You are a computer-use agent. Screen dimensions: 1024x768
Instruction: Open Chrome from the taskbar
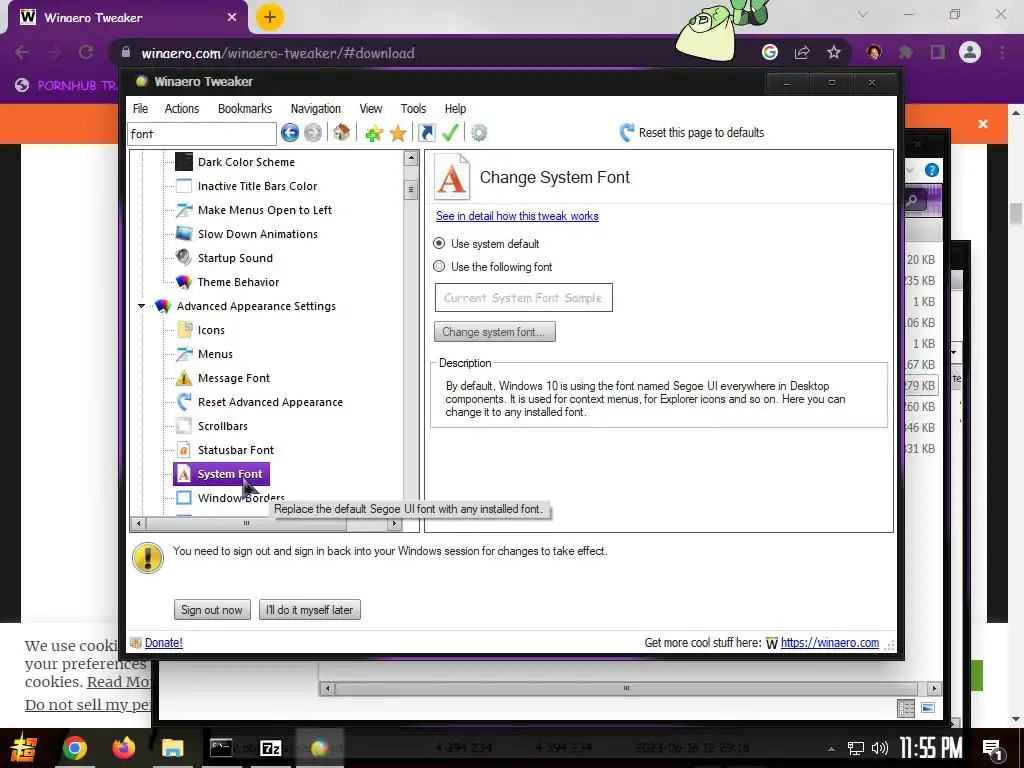click(x=74, y=748)
